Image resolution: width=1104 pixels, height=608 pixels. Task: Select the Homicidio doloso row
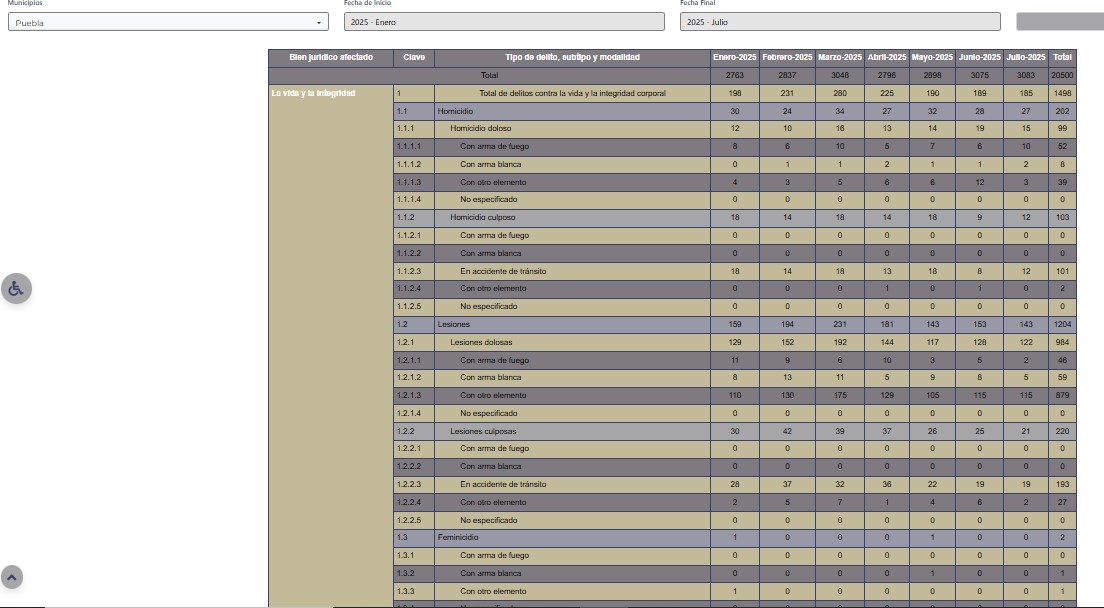click(480, 129)
